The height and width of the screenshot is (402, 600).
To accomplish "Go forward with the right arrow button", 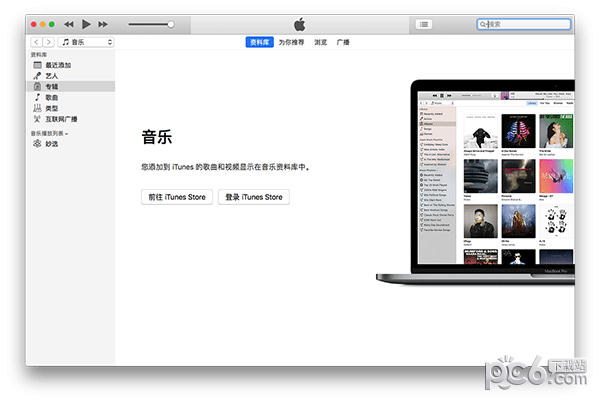I will [48, 42].
